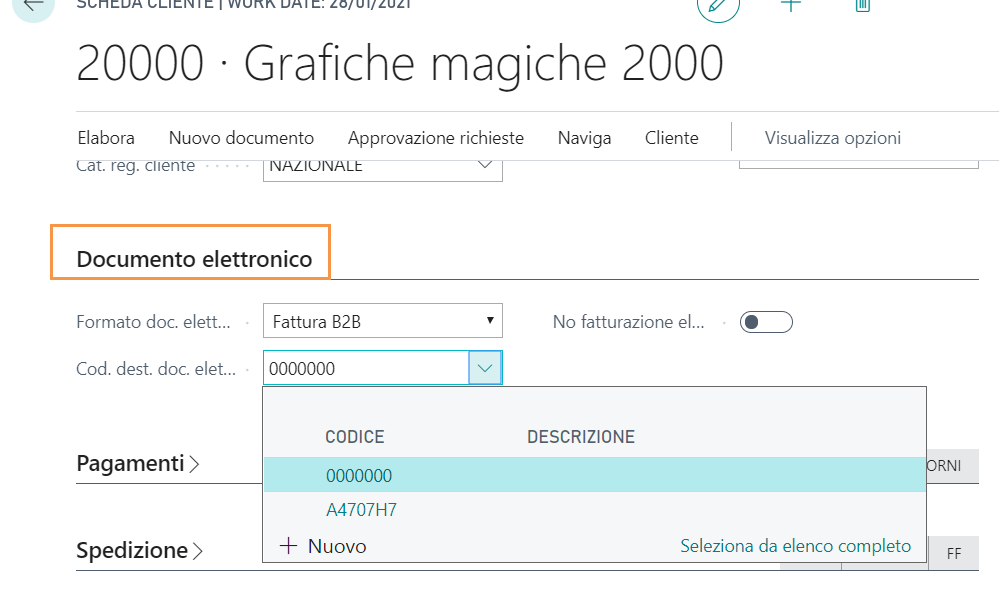Open the Cliente menu
The height and width of the screenshot is (605, 999).
point(671,138)
